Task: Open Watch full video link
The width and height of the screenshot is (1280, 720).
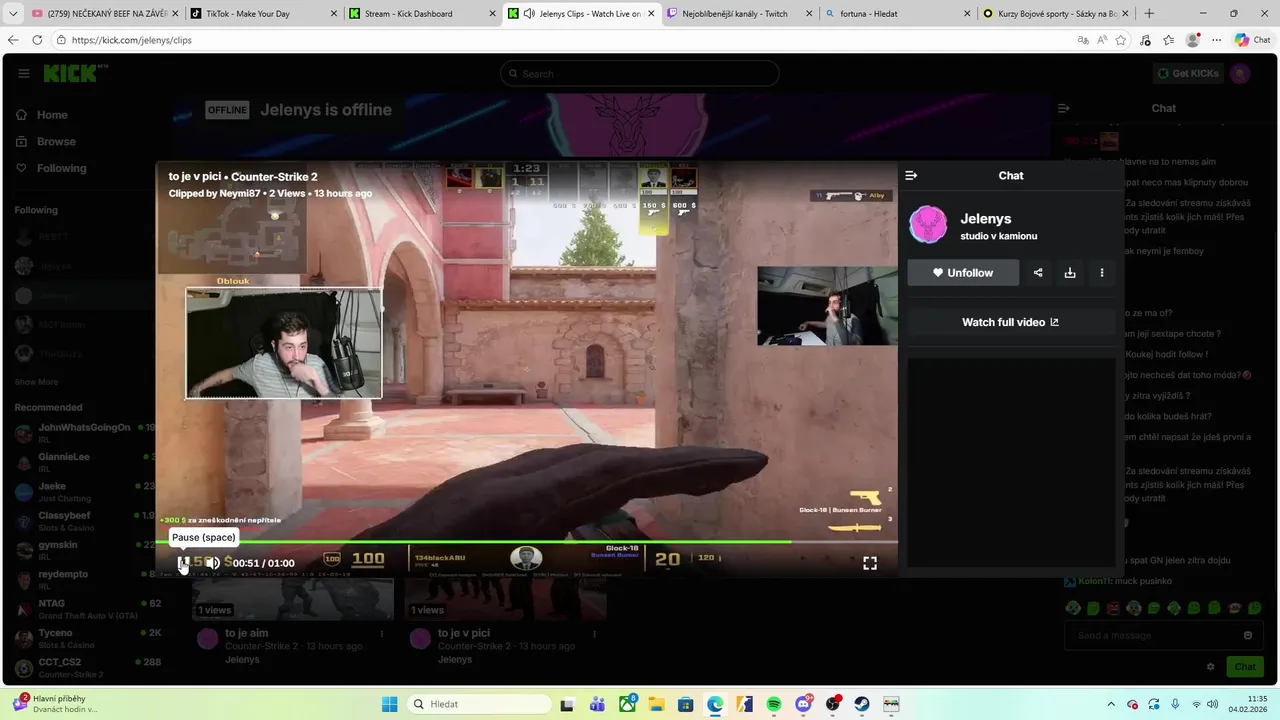Action: click(x=1010, y=322)
